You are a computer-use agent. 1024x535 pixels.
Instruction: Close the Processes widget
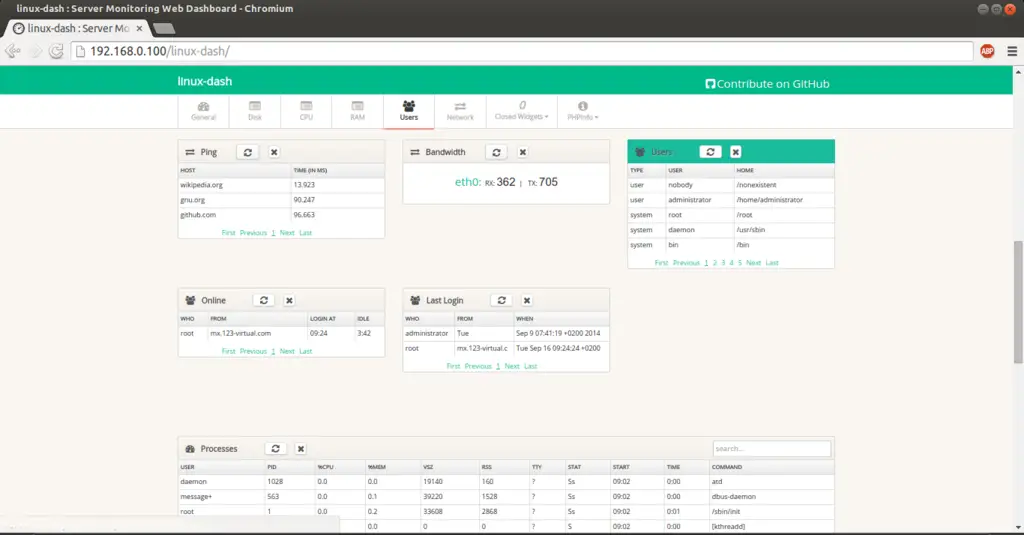[x=300, y=449]
